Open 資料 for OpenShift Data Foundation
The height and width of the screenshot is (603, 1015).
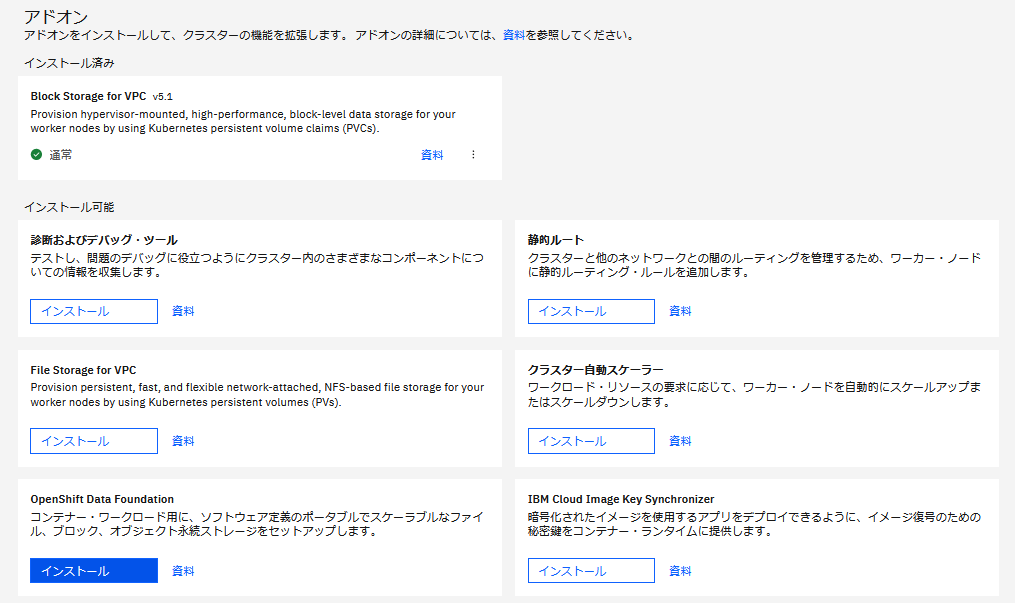point(183,570)
